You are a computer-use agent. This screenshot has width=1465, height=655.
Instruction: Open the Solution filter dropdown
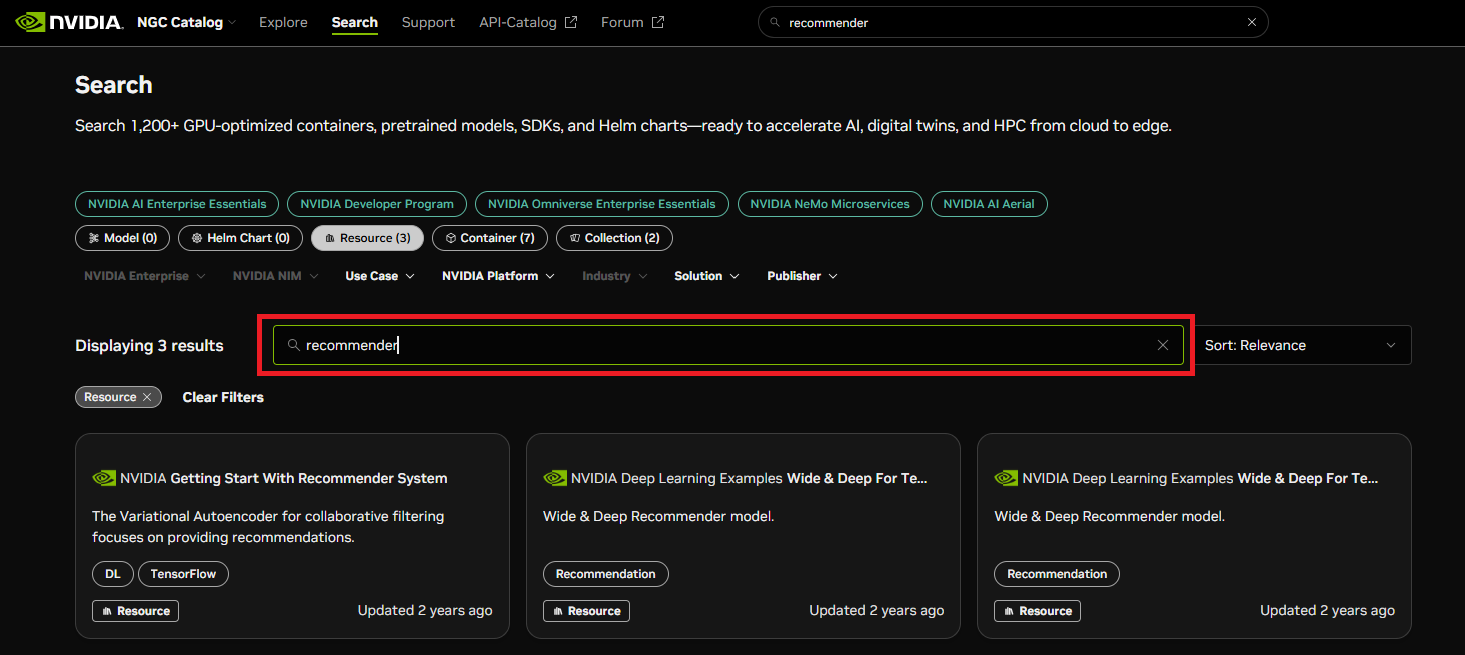click(707, 276)
